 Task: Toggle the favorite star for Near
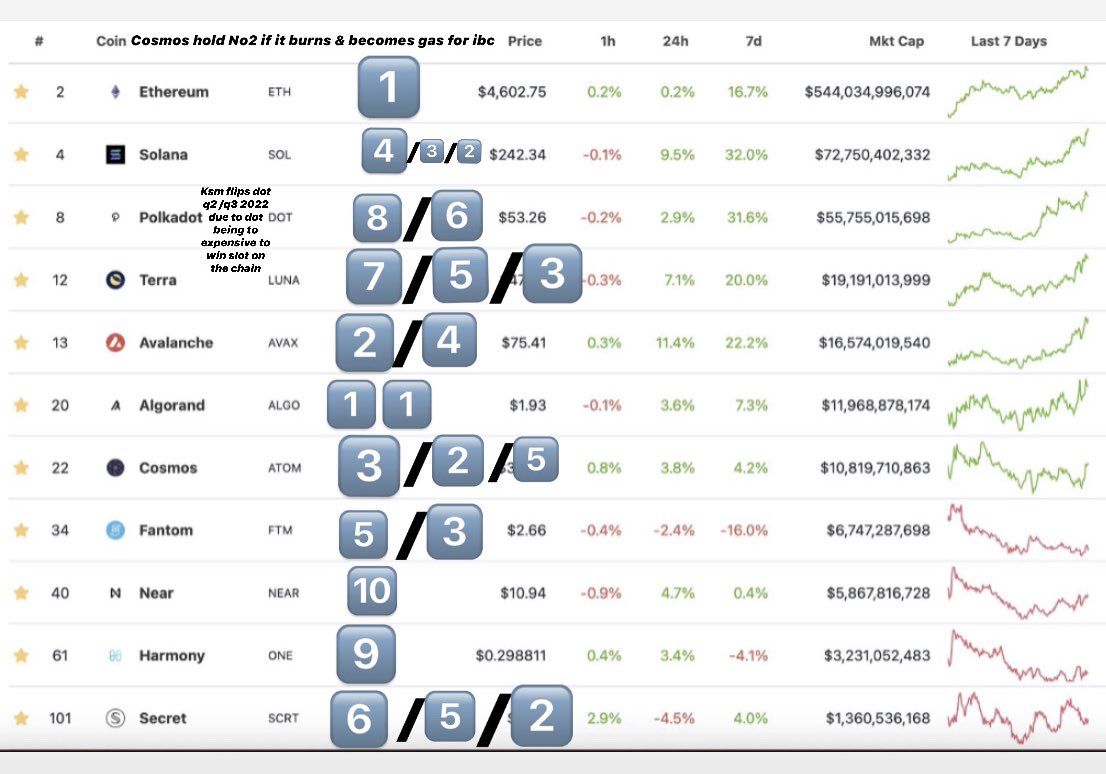tap(21, 593)
